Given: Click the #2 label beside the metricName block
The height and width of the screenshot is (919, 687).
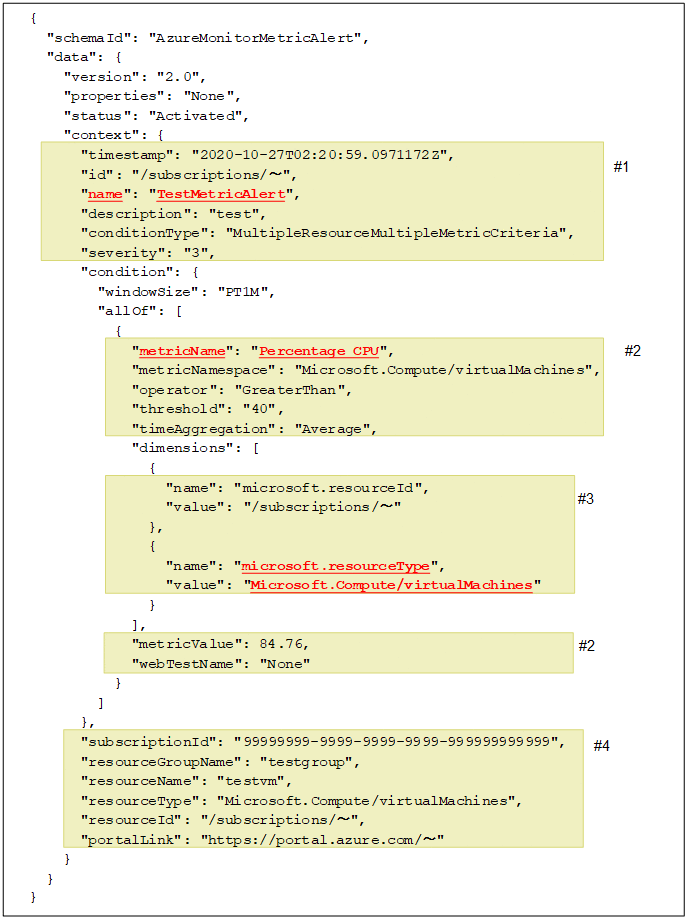Looking at the screenshot, I should pos(632,350).
